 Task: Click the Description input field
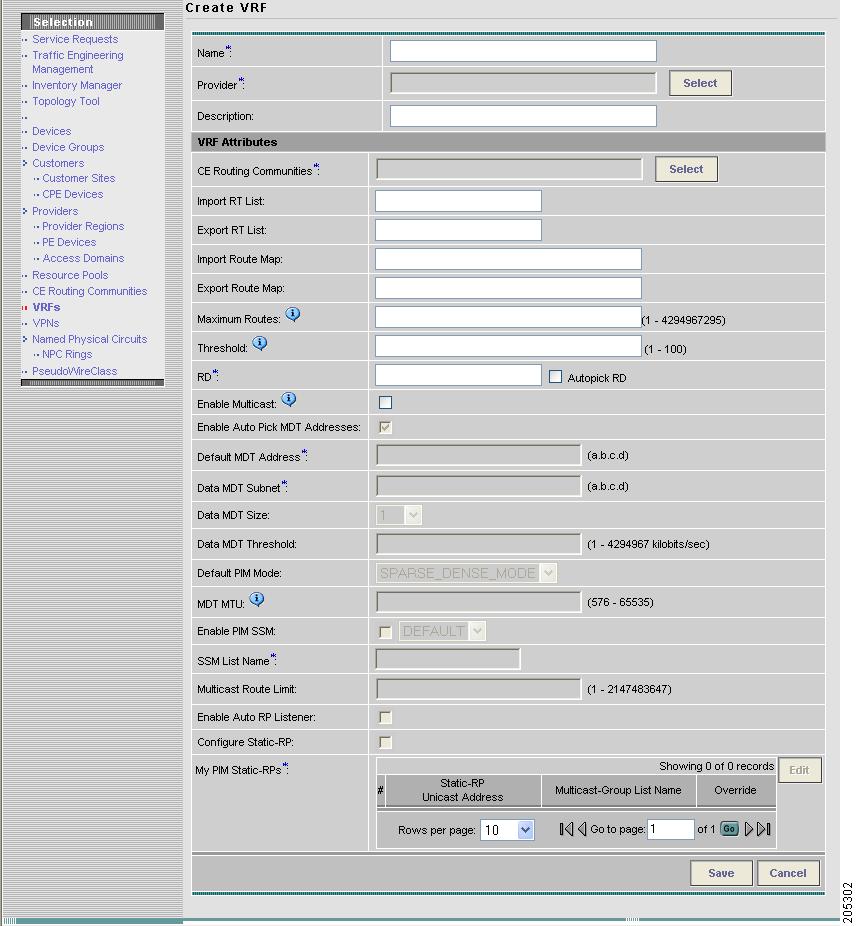[x=523, y=116]
